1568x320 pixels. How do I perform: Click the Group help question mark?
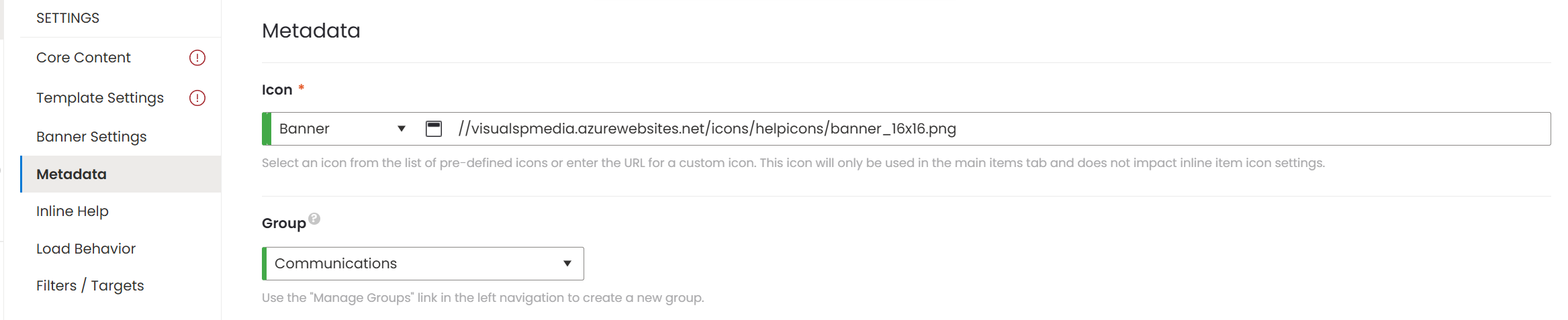(314, 219)
